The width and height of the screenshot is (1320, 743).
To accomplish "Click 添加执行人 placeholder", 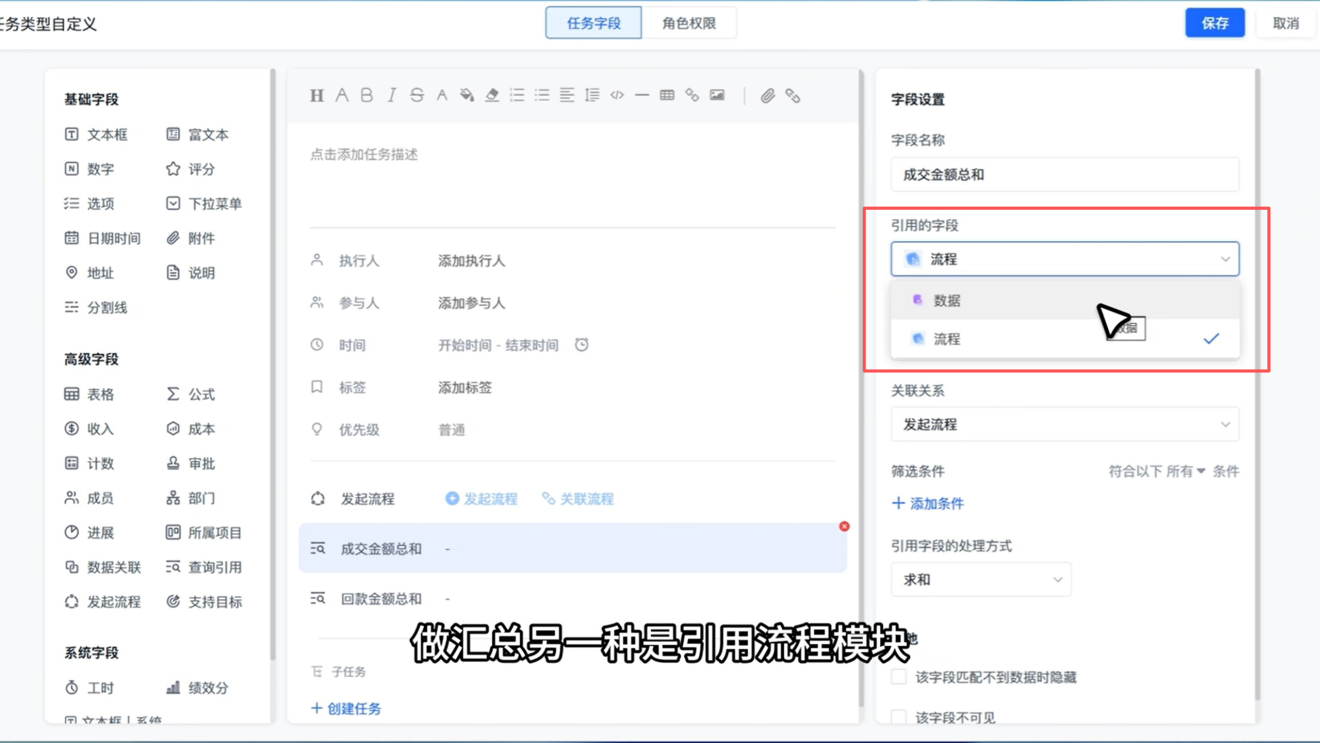I will 472,261.
